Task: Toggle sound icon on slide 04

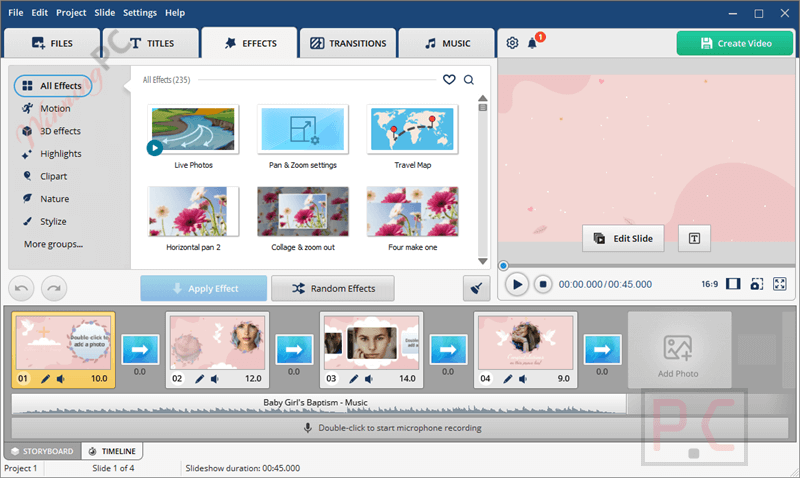Action: (523, 379)
